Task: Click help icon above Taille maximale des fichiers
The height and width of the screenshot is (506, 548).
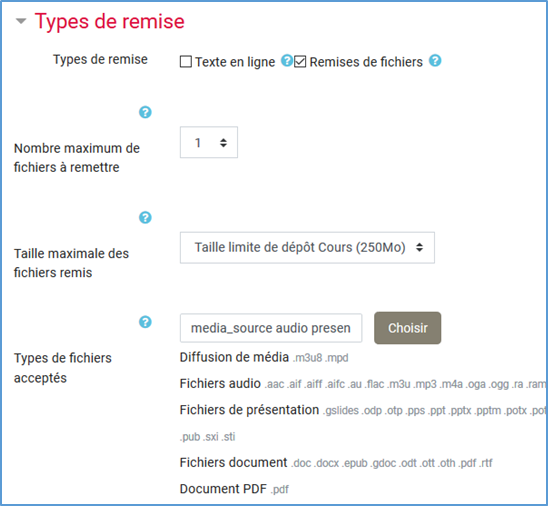Action: (x=145, y=217)
